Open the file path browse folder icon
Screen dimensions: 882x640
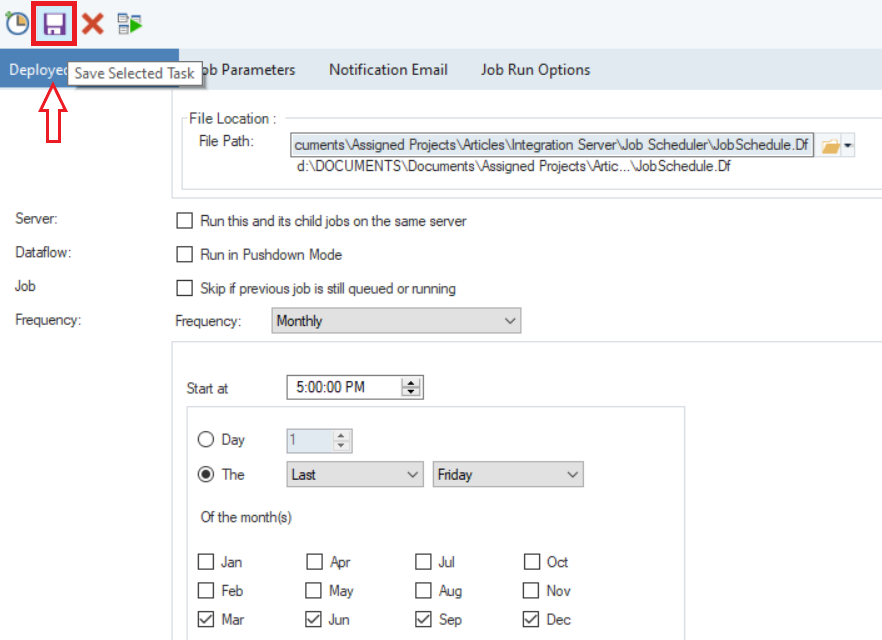[x=830, y=146]
